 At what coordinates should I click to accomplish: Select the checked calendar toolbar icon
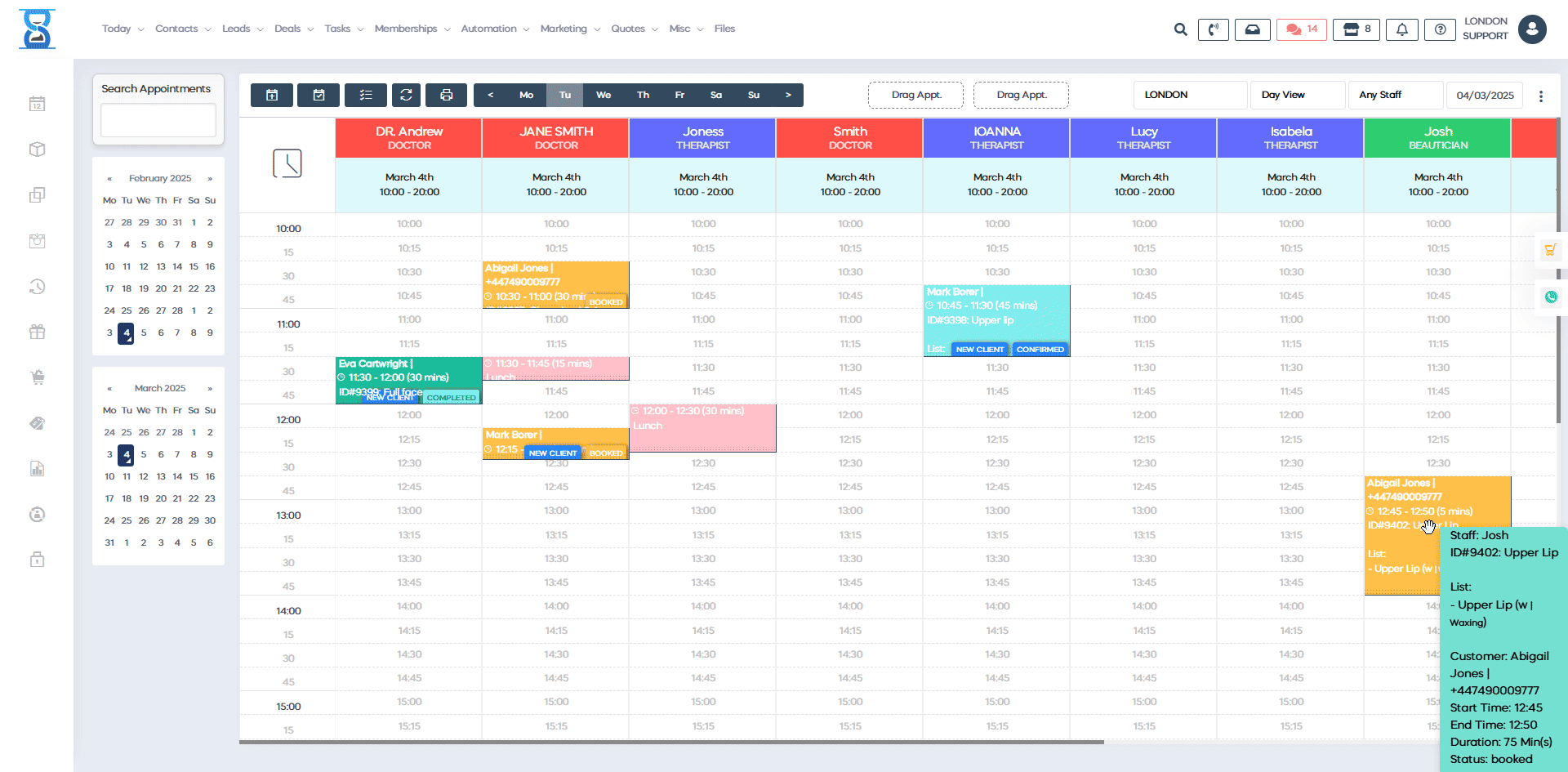click(x=318, y=95)
